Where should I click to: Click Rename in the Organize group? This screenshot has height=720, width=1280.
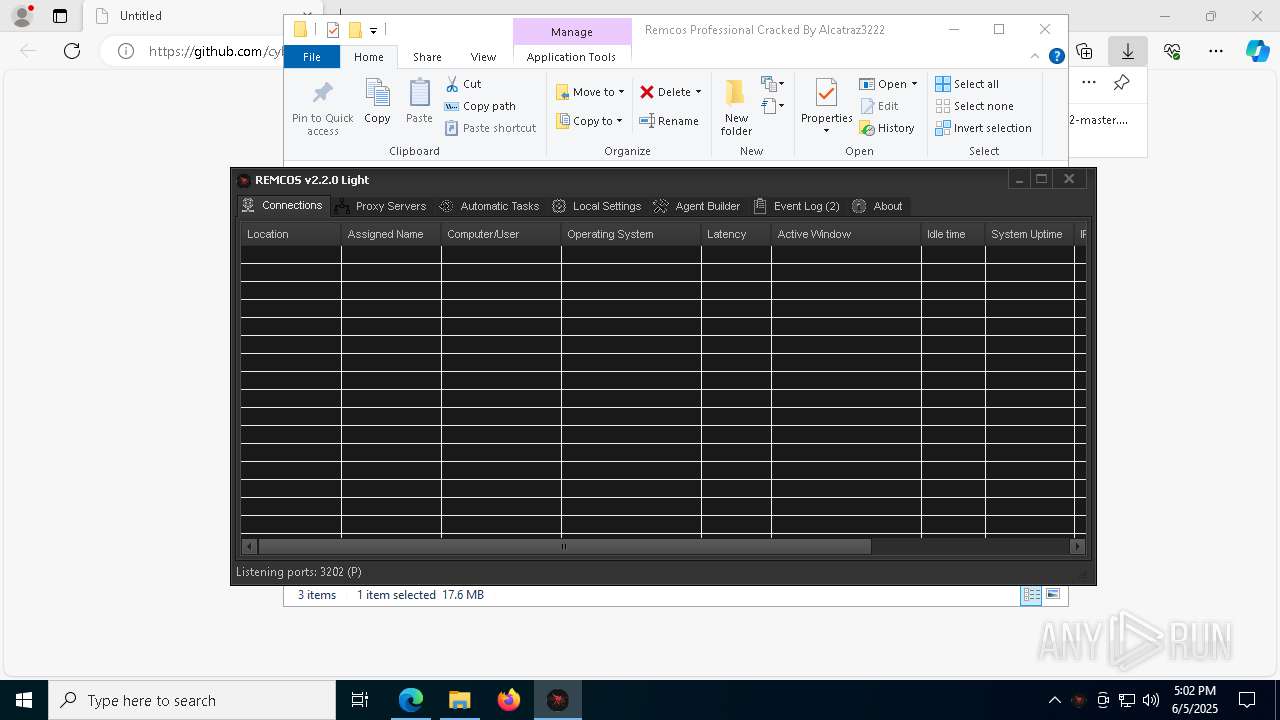click(x=669, y=121)
